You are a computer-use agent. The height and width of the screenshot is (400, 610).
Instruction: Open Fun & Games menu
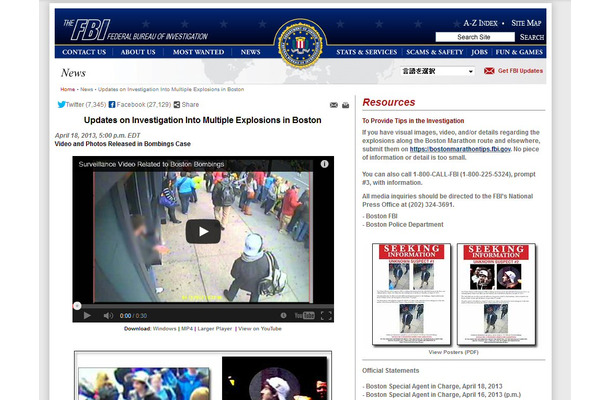(x=519, y=52)
